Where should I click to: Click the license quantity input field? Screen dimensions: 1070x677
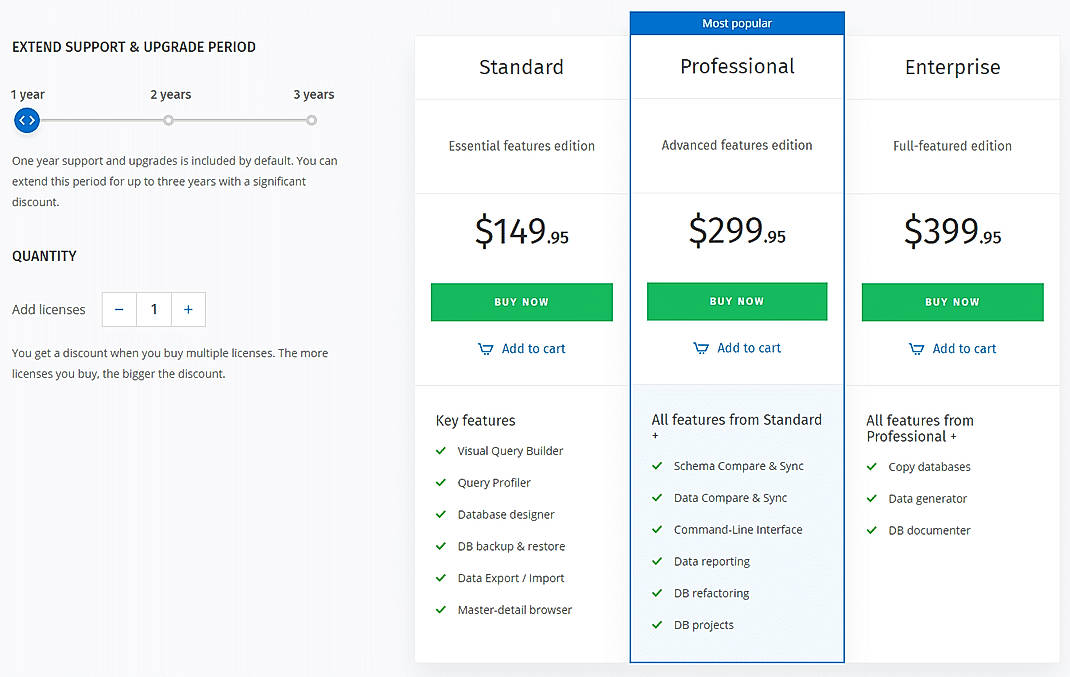(x=153, y=309)
